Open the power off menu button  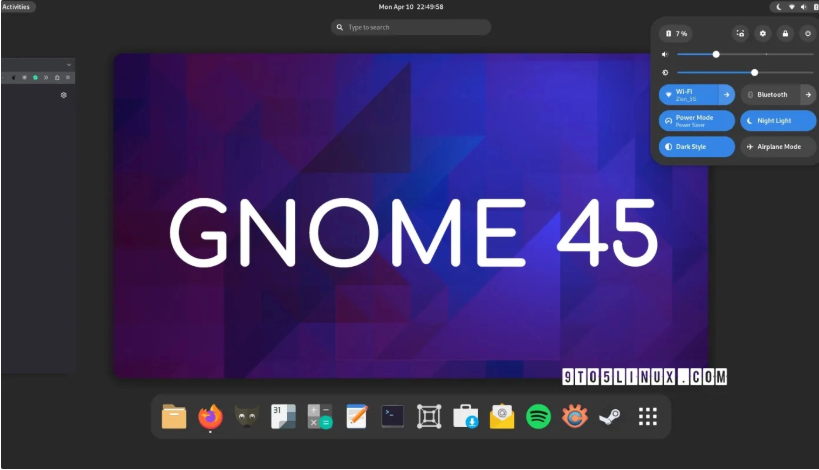pyautogui.click(x=808, y=33)
